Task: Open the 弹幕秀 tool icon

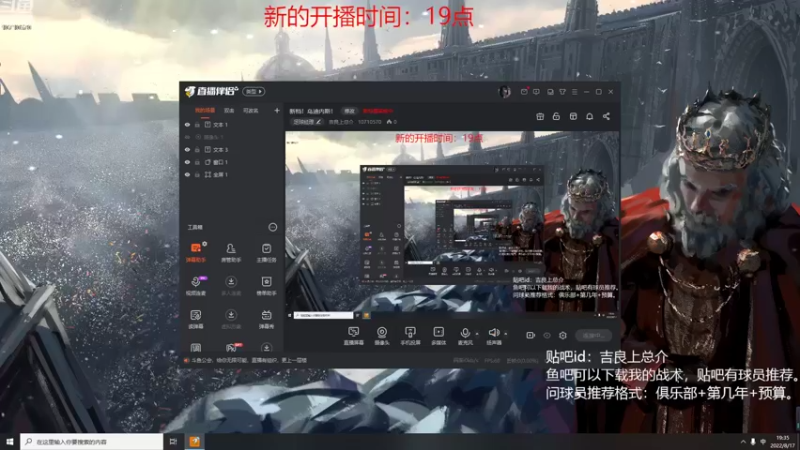Action: (x=266, y=318)
